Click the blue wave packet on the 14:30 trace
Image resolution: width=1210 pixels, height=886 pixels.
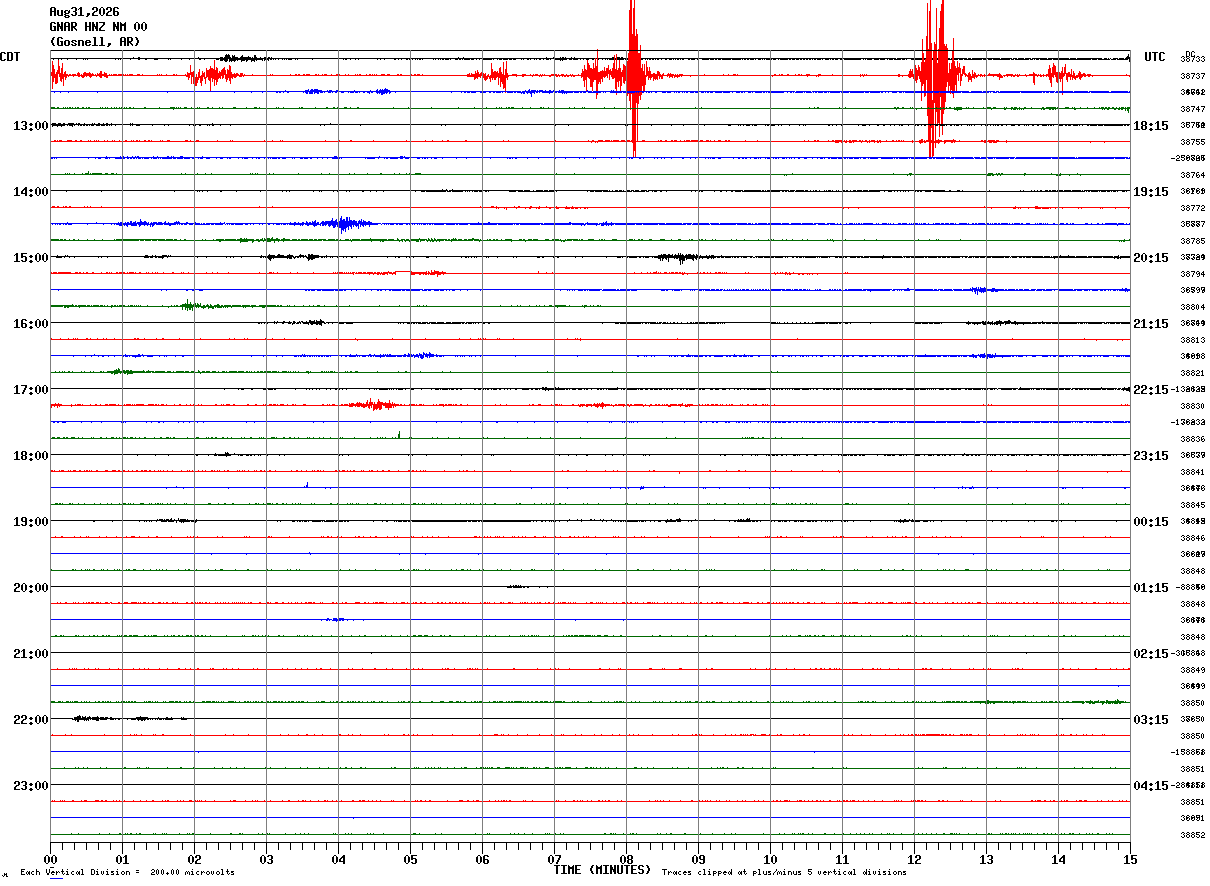(343, 224)
